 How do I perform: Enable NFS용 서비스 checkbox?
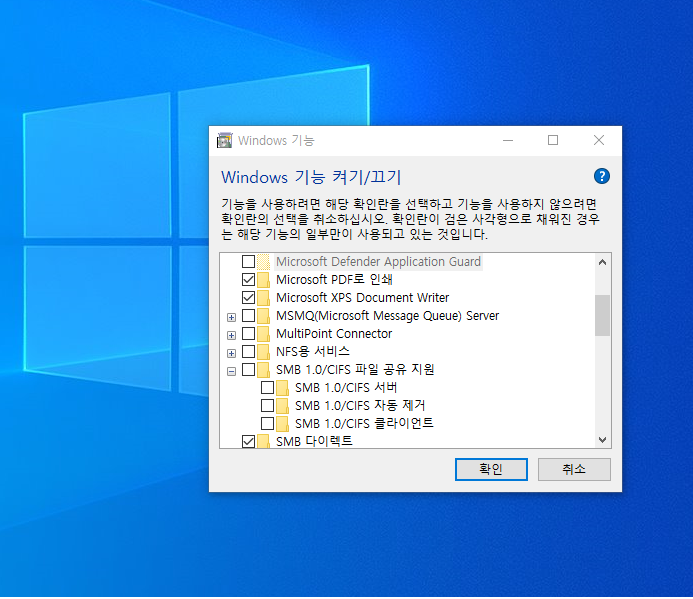pos(248,351)
